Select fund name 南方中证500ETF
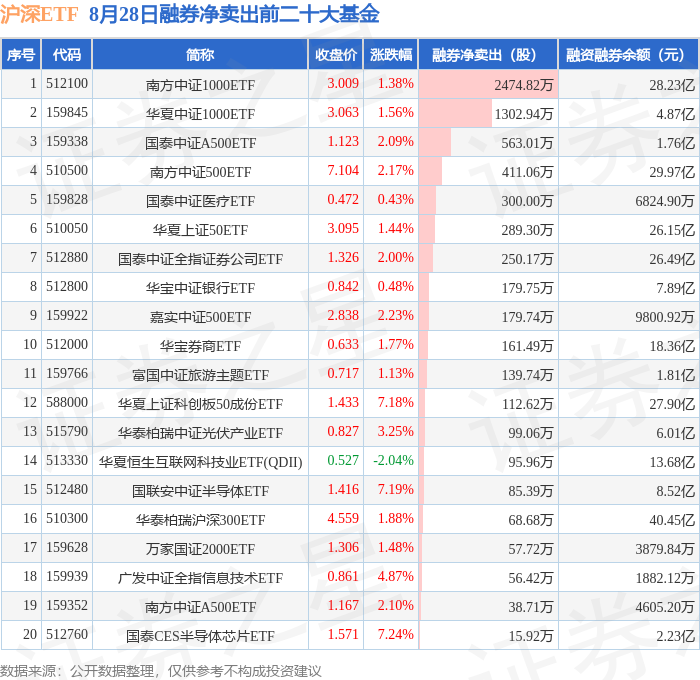 pos(200,172)
